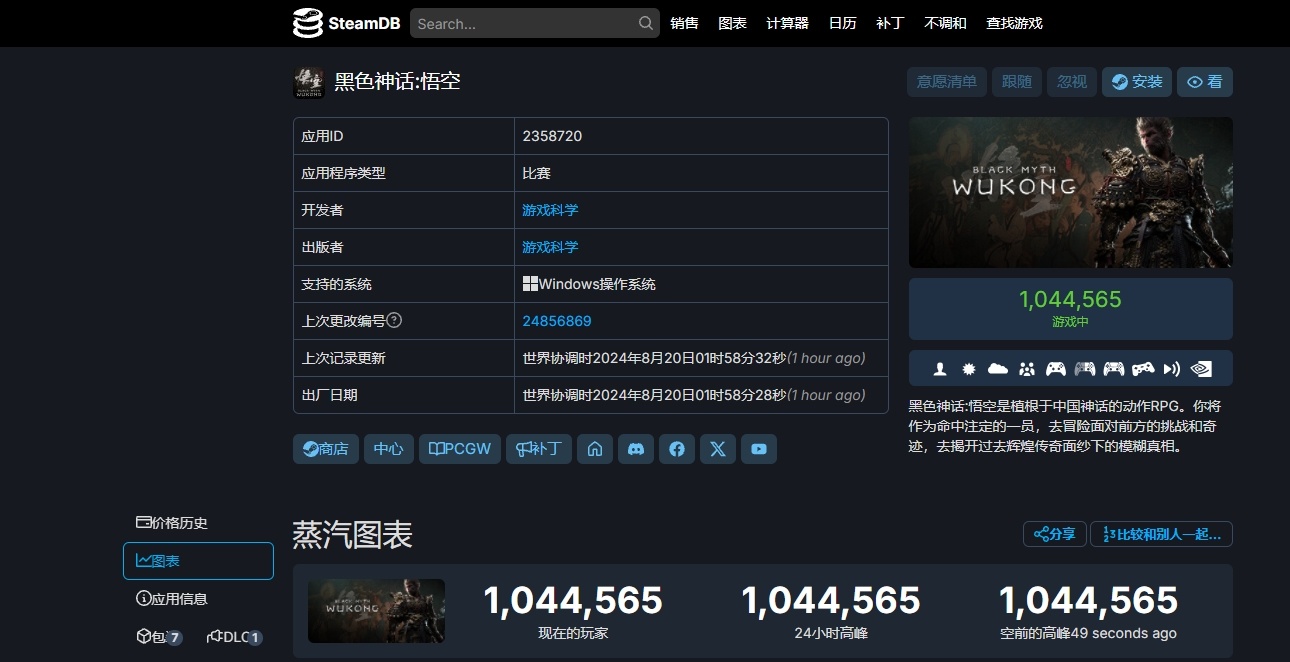The width and height of the screenshot is (1290, 662).
Task: Click the Windows logo icon in supported systems
Action: coord(530,284)
